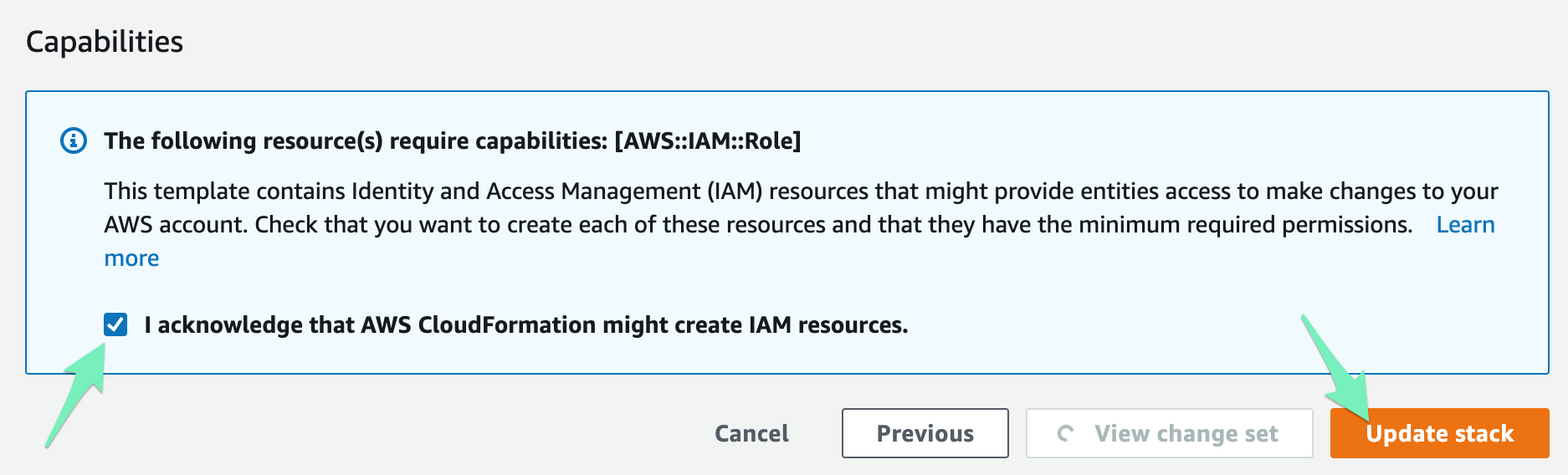Screen dimensions: 1568x475
Task: Click the "Identity and Access Management (IAM)" phrase
Action: point(556,192)
